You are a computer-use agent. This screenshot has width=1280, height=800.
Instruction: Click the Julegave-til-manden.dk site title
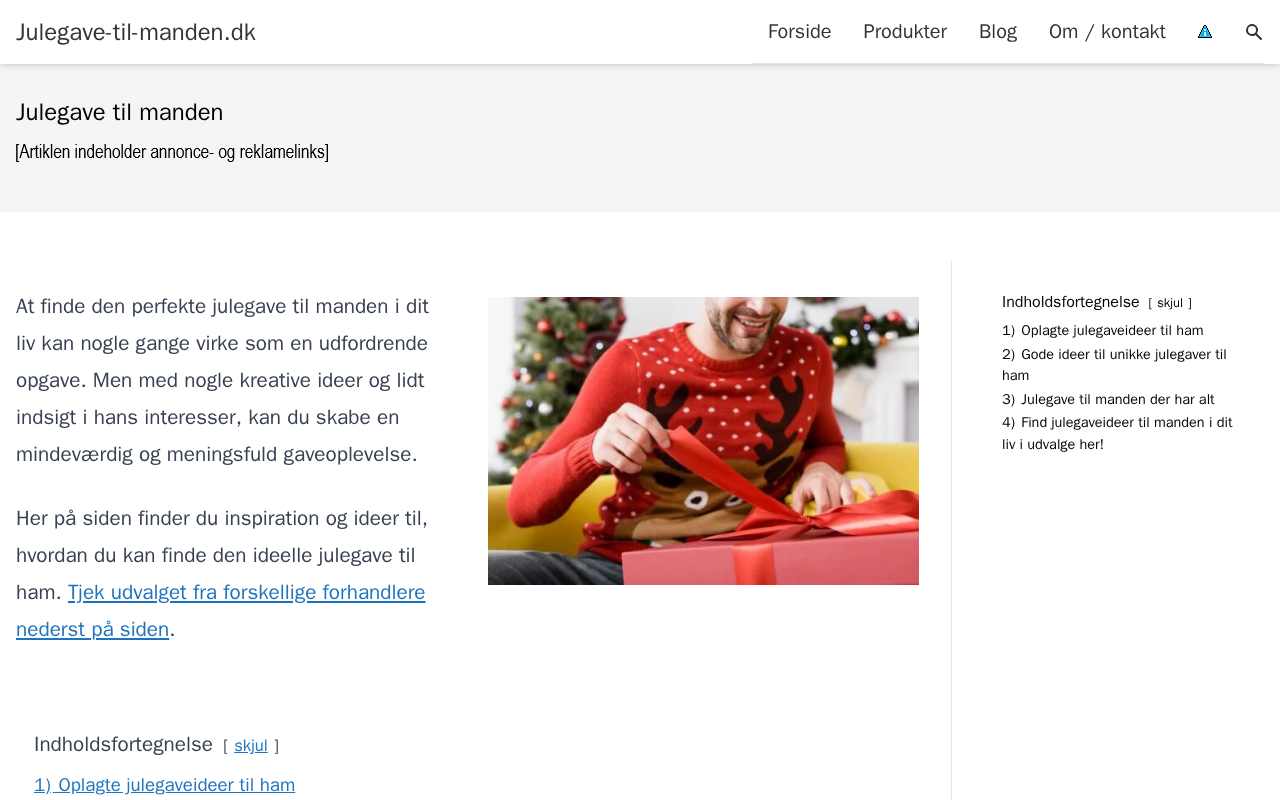click(136, 32)
